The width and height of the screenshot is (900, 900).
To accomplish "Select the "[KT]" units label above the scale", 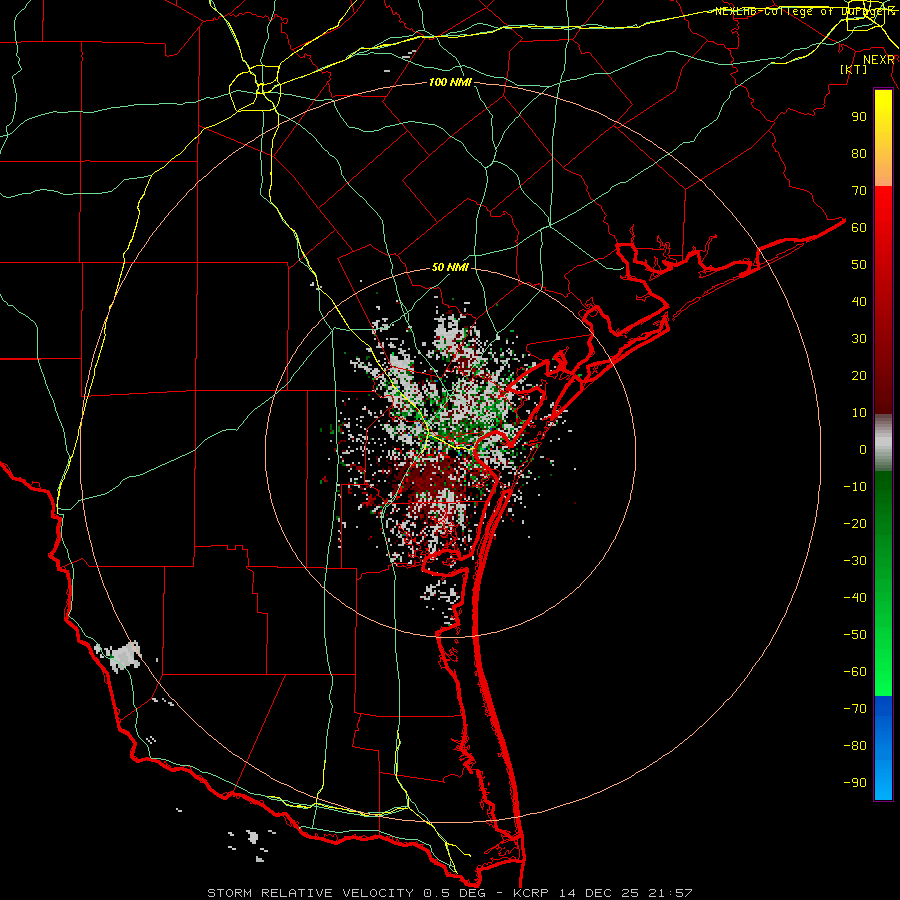I will click(x=853, y=69).
